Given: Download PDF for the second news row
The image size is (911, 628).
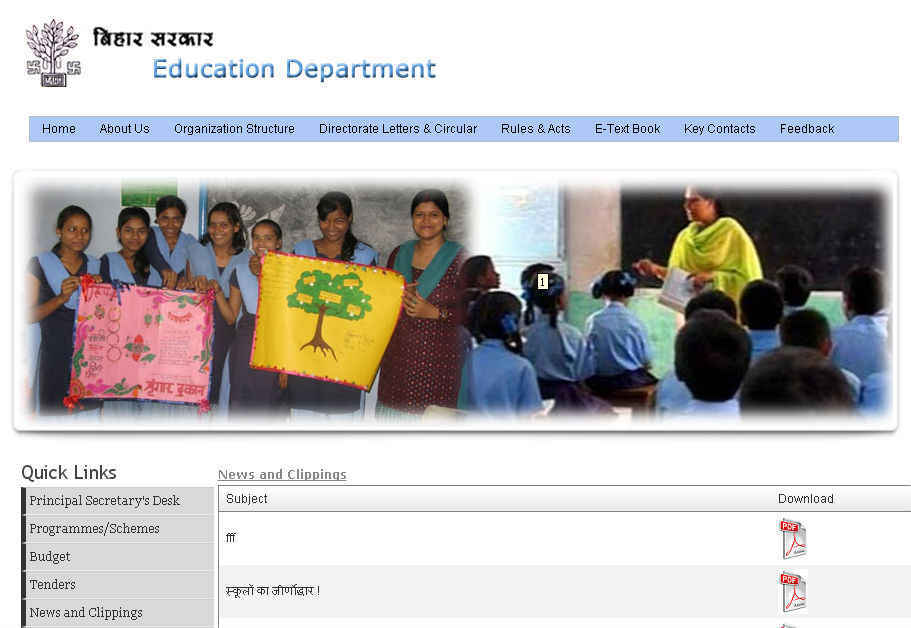Looking at the screenshot, I should pos(792,591).
